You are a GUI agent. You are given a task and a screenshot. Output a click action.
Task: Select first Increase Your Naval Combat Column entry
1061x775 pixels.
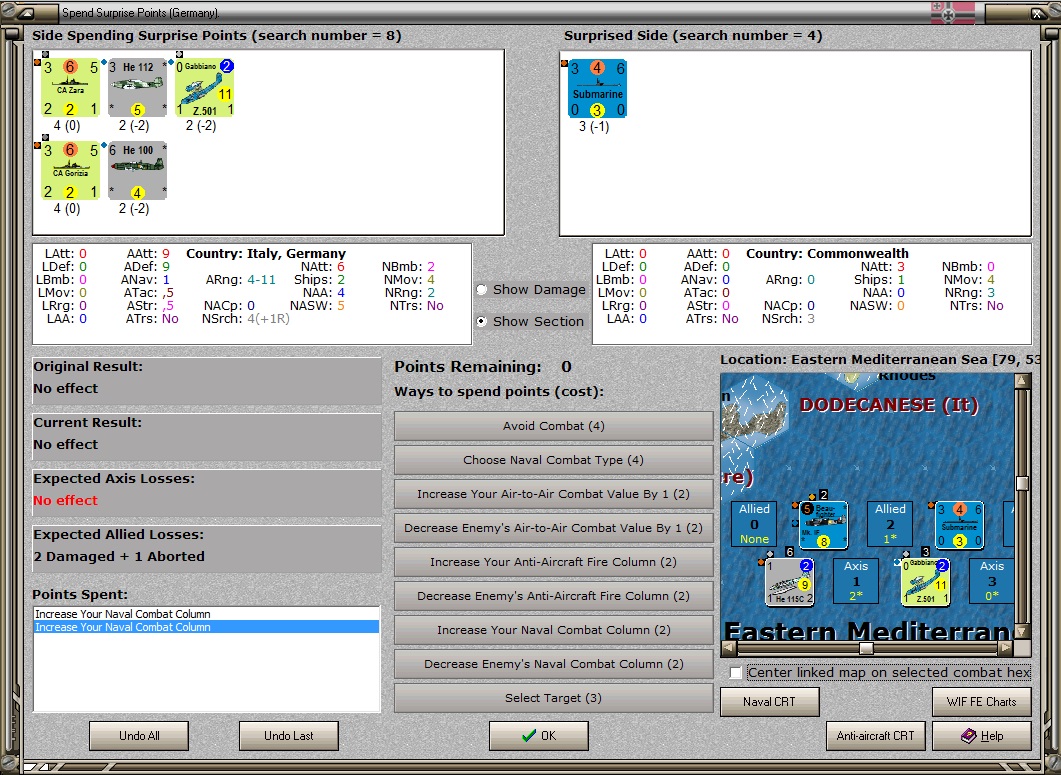206,614
